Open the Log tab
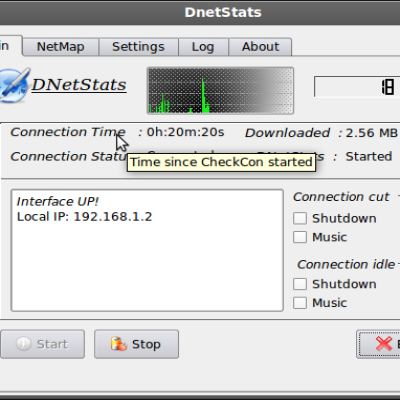Image resolution: width=400 pixels, height=400 pixels. click(x=203, y=47)
